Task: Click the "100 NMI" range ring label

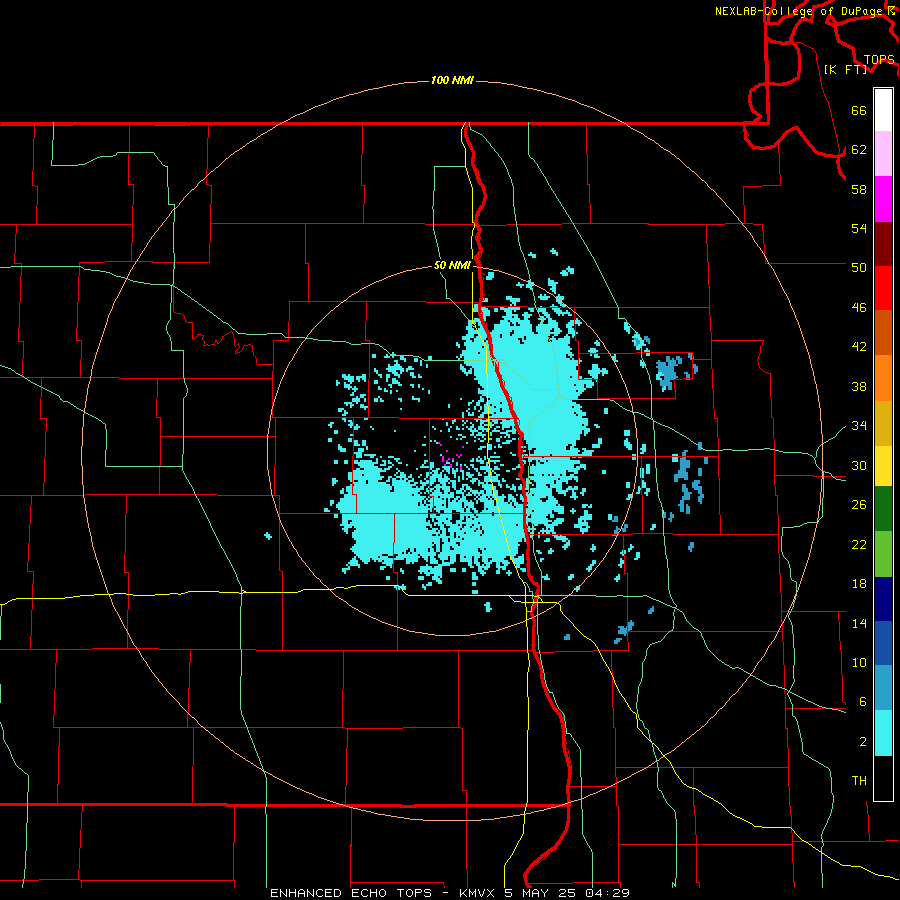Action: pos(452,80)
